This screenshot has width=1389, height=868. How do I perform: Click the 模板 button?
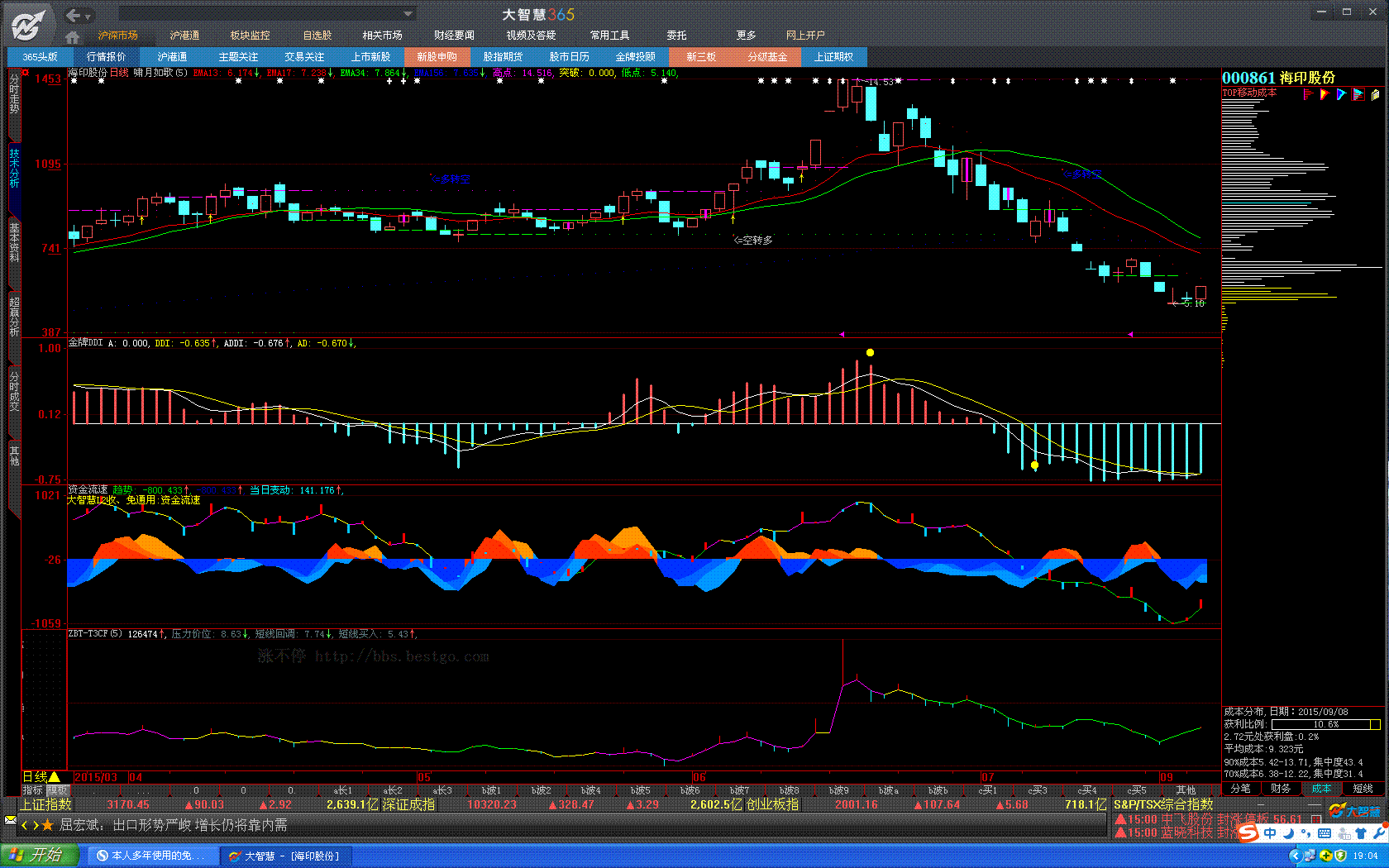point(56,790)
